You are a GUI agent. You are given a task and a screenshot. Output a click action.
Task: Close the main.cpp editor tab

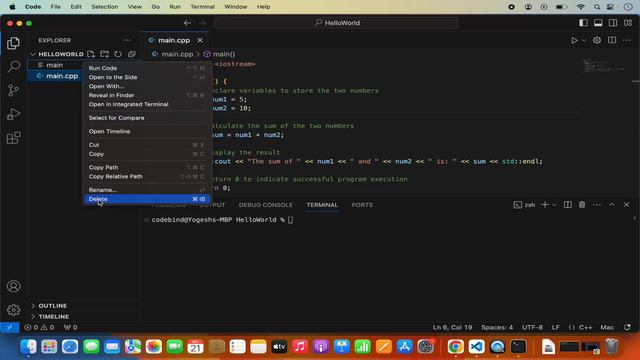(x=200, y=40)
